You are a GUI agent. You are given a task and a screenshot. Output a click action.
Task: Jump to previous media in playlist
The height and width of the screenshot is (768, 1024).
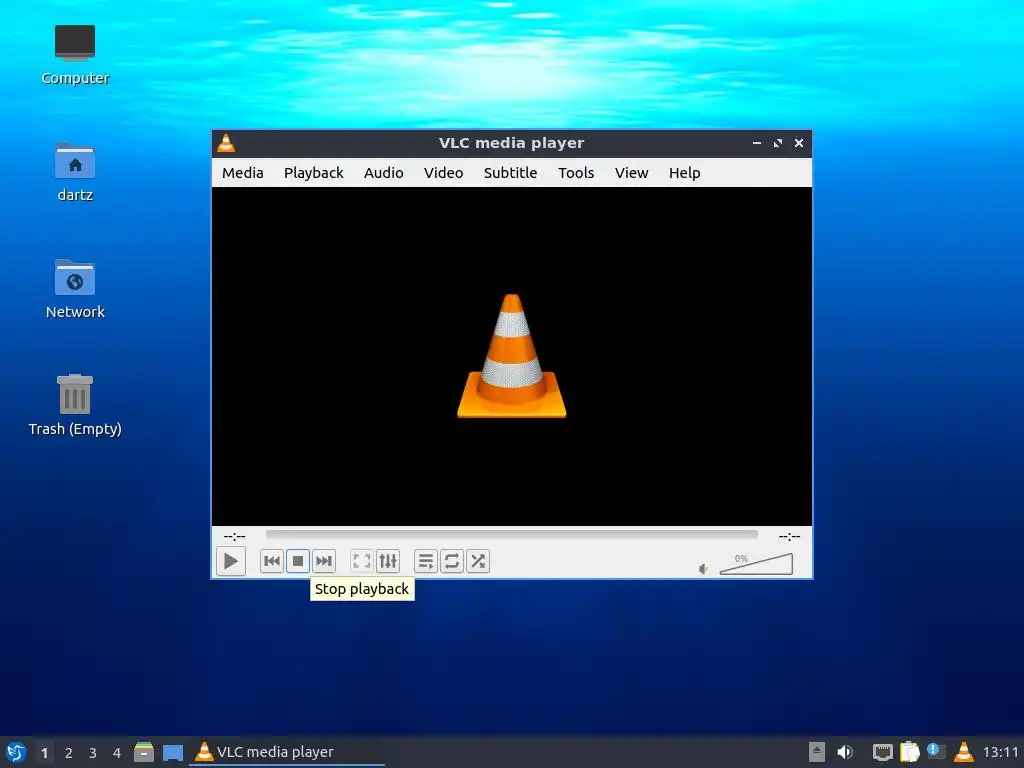(272, 561)
